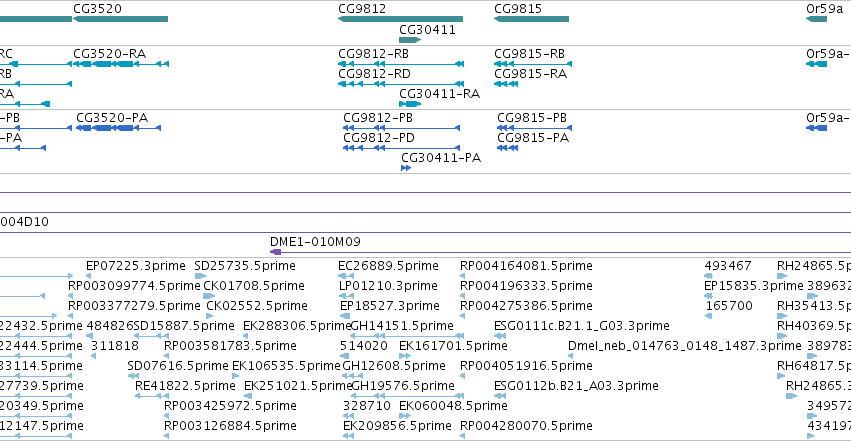Select the CG9815-PB protein label
Viewport: 851px width, 441px height.
click(x=532, y=118)
